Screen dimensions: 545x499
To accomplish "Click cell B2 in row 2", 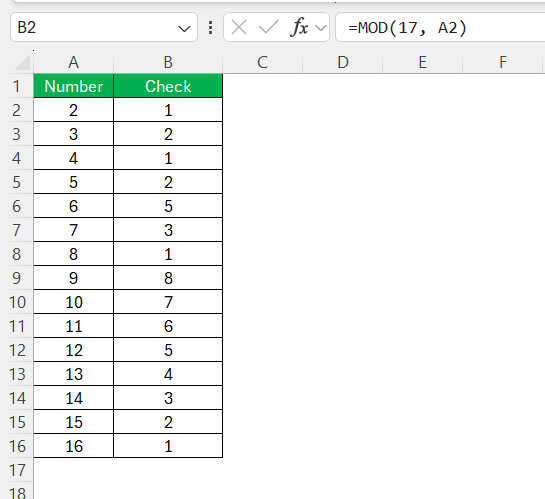I will [x=168, y=110].
